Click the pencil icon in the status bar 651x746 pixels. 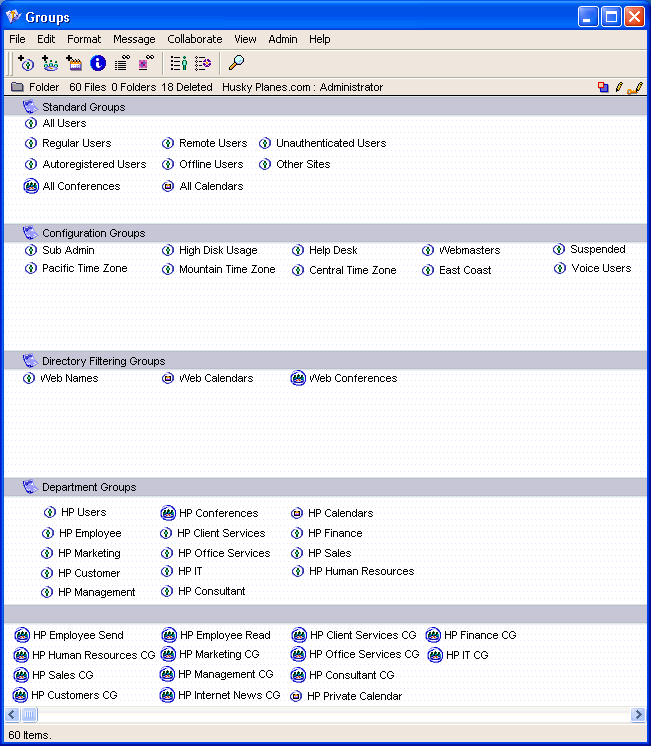(619, 87)
